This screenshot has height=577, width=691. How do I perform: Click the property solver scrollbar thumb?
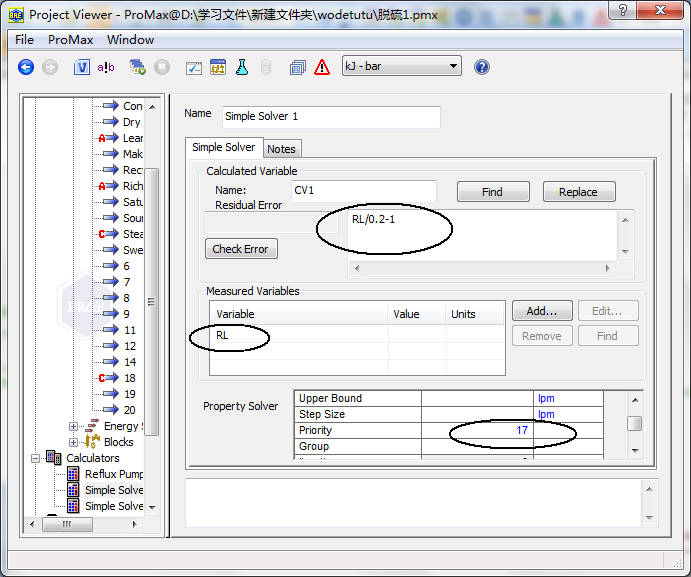point(635,423)
